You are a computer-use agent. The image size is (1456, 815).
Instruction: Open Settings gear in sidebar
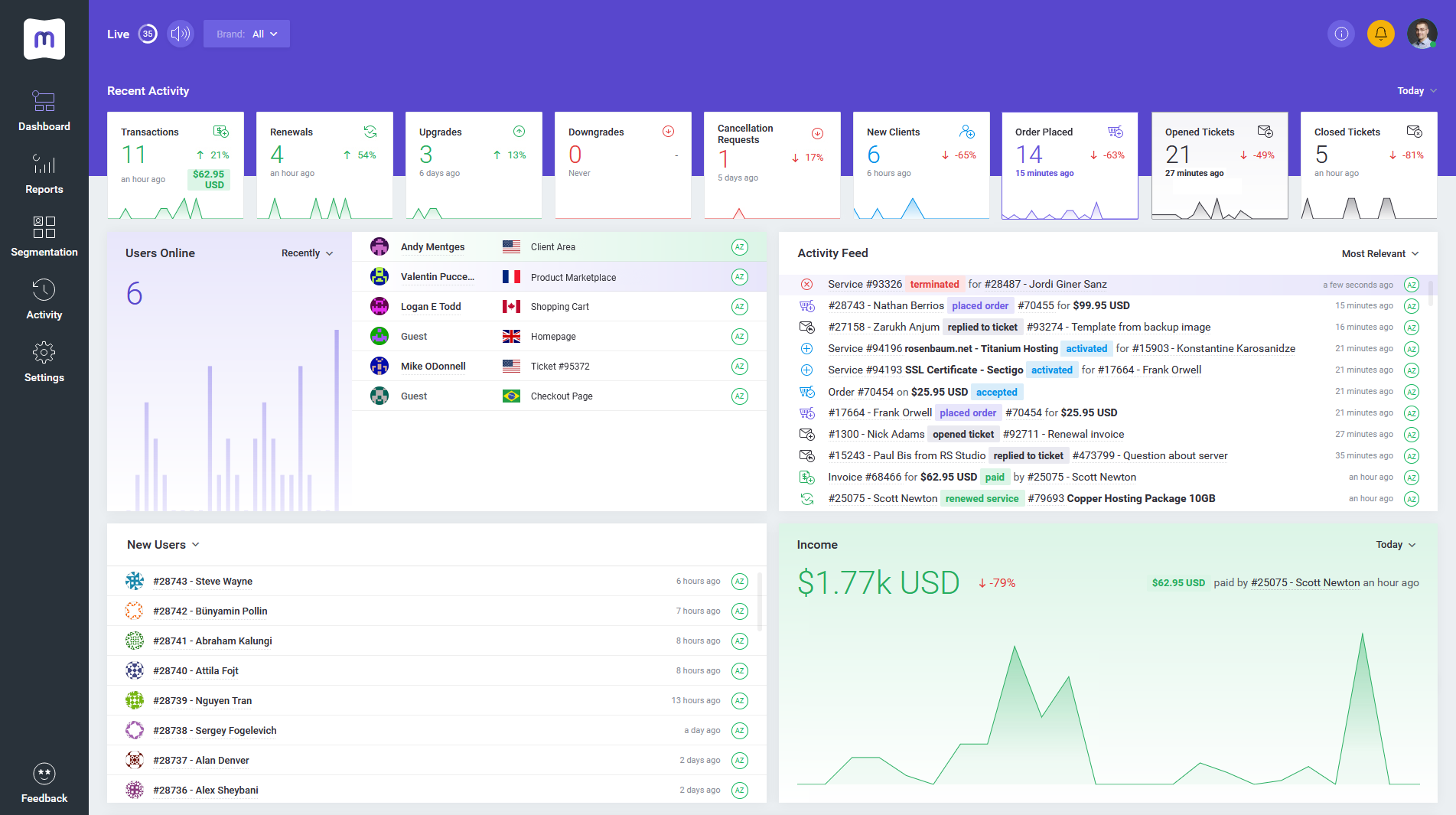44,362
